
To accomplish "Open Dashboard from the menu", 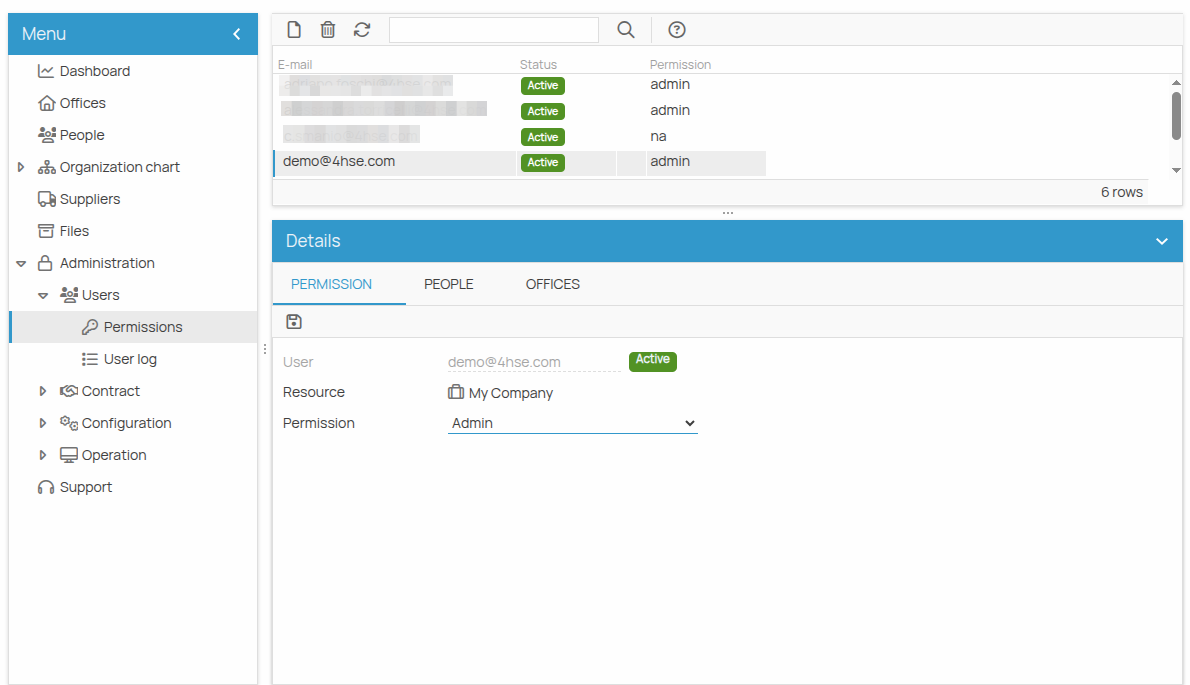I will click(x=94, y=71).
